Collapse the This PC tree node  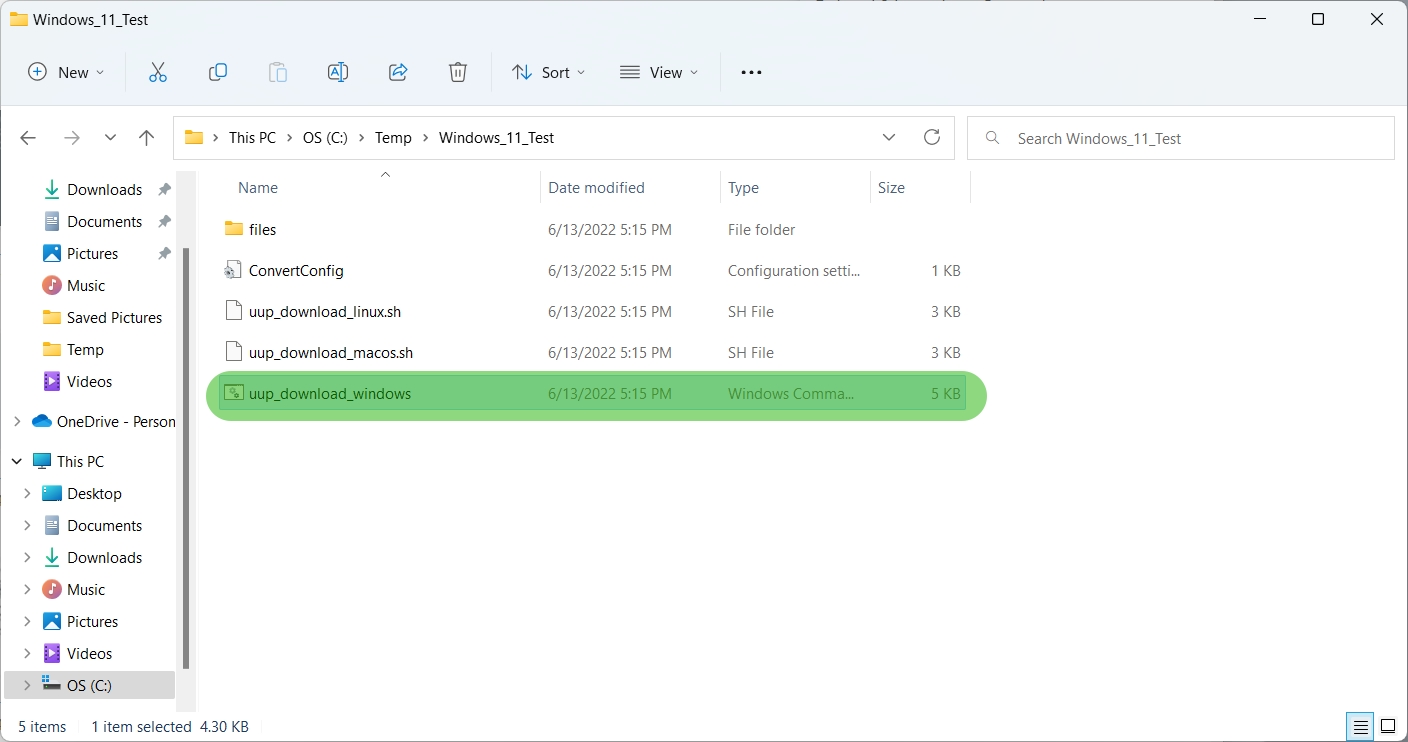(16, 461)
